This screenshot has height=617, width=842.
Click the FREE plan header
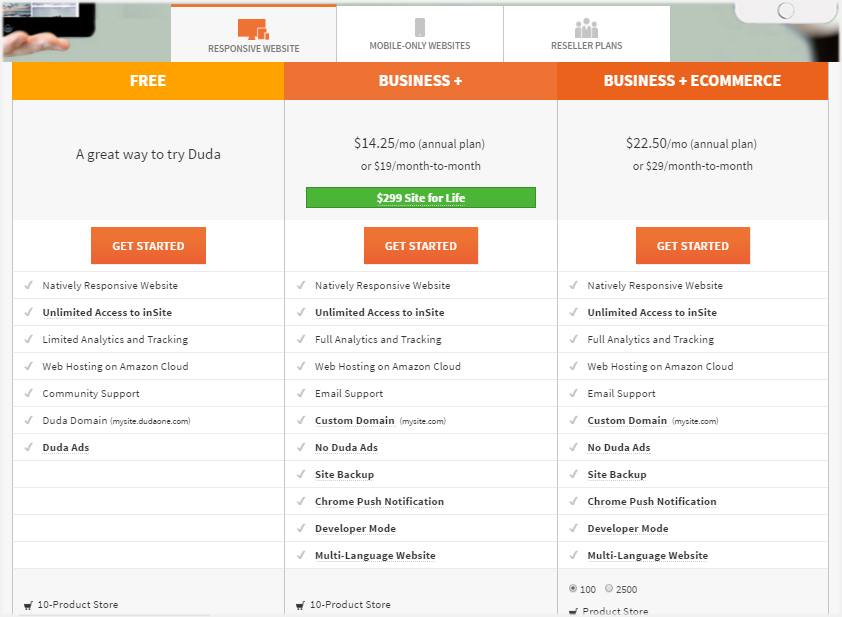pyautogui.click(x=148, y=81)
